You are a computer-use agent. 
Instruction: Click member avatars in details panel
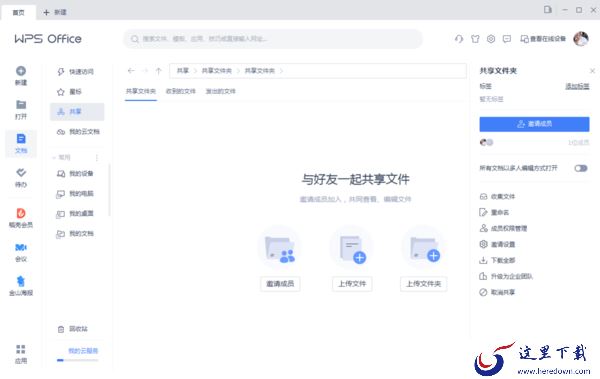point(486,142)
